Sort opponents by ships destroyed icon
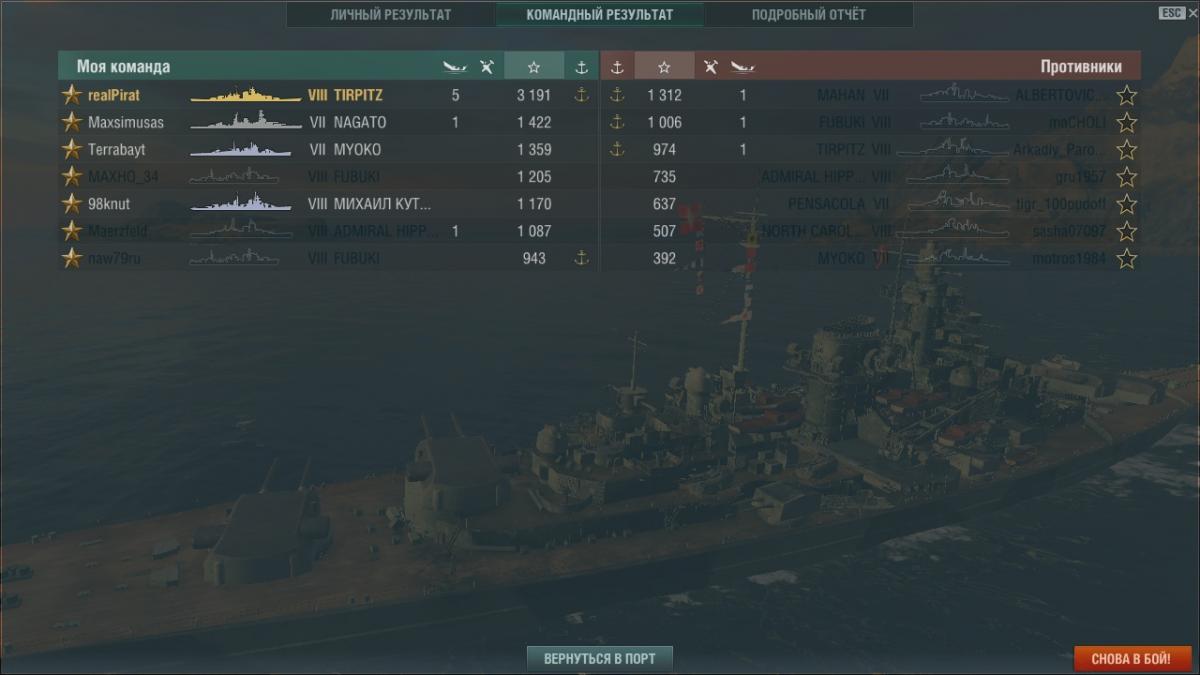This screenshot has height=675, width=1200. [x=742, y=67]
